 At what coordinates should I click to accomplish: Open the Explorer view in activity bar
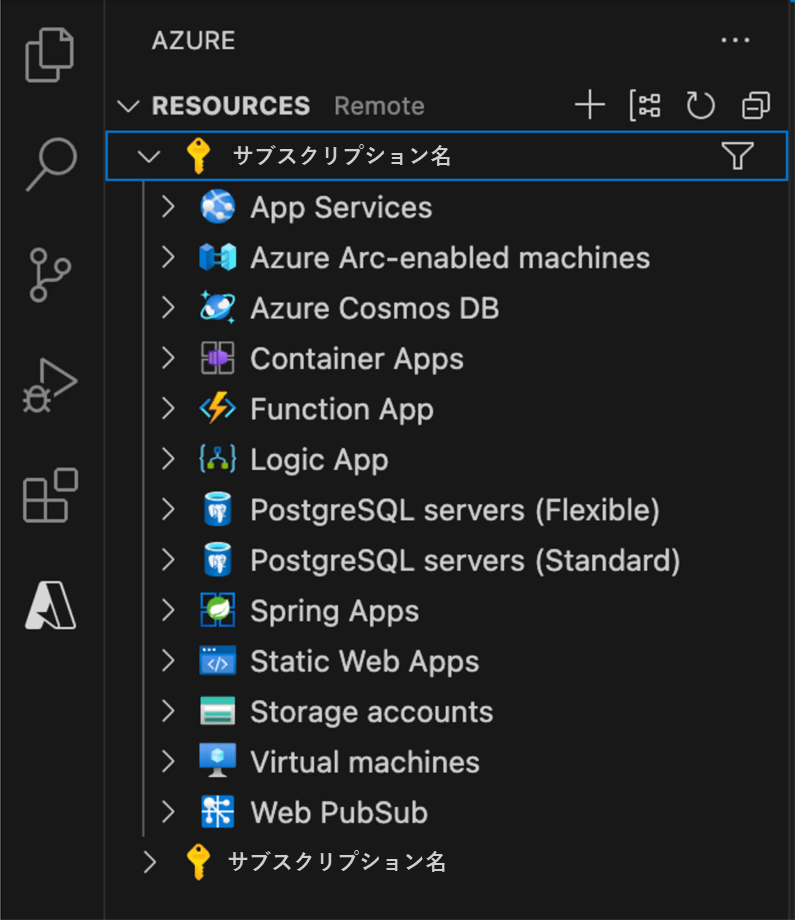pos(50,55)
